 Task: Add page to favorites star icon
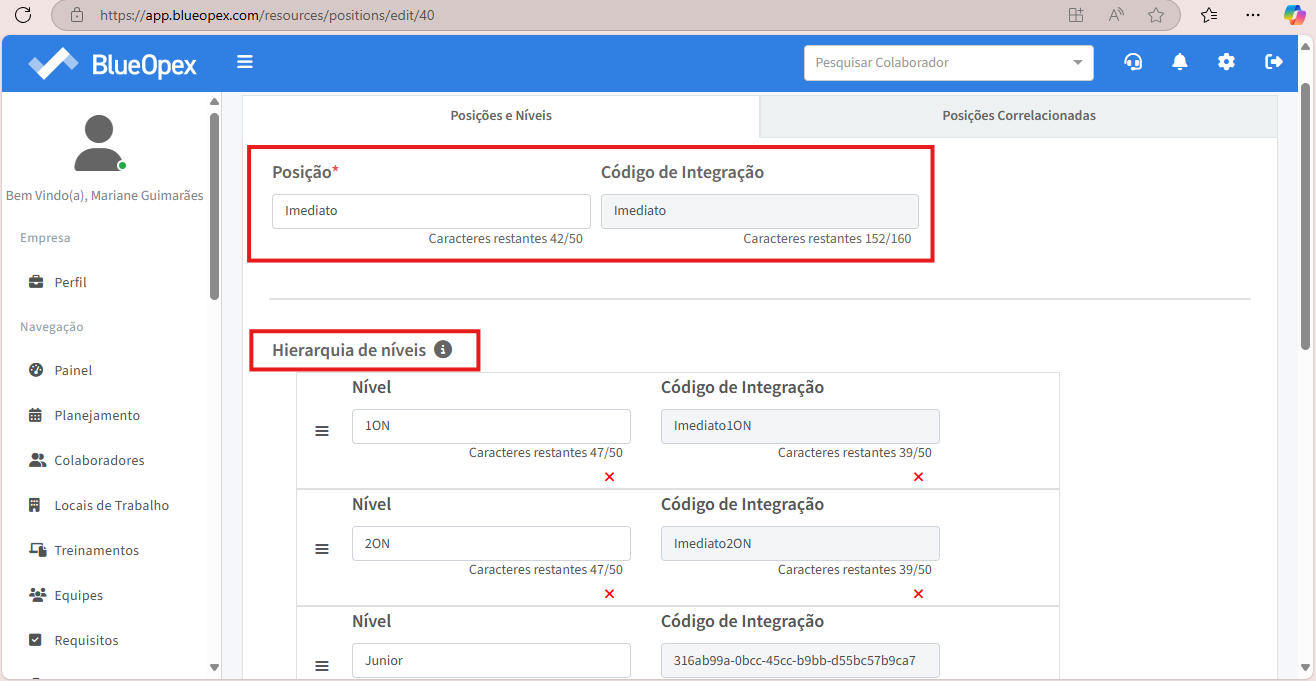pyautogui.click(x=1156, y=15)
